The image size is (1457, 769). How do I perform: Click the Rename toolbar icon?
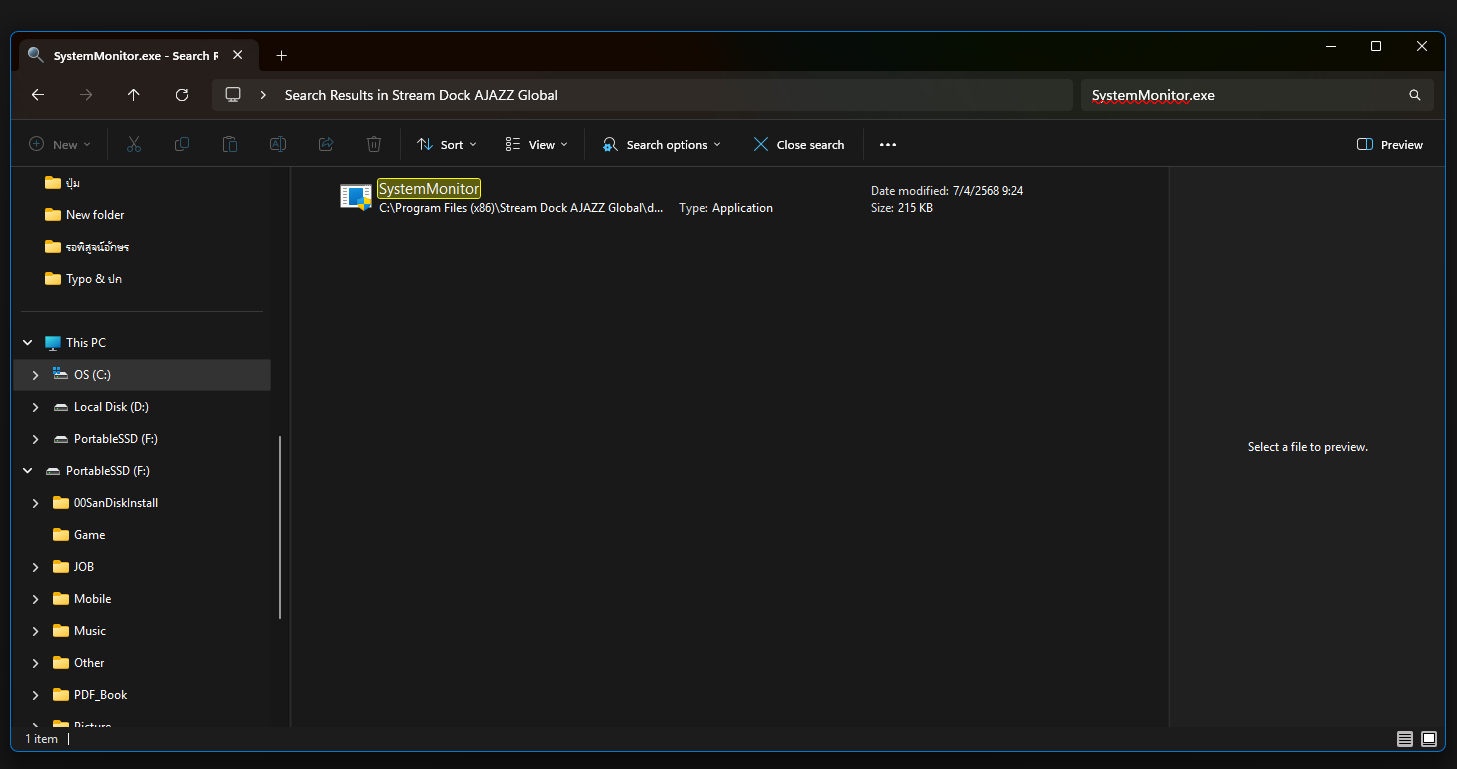tap(278, 145)
